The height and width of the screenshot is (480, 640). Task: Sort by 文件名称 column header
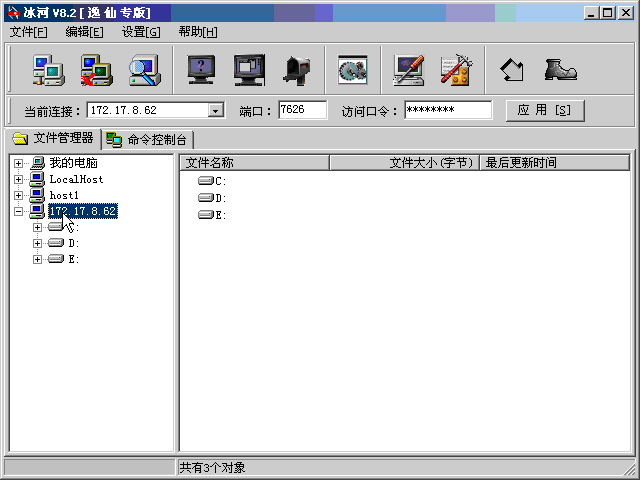(x=255, y=163)
